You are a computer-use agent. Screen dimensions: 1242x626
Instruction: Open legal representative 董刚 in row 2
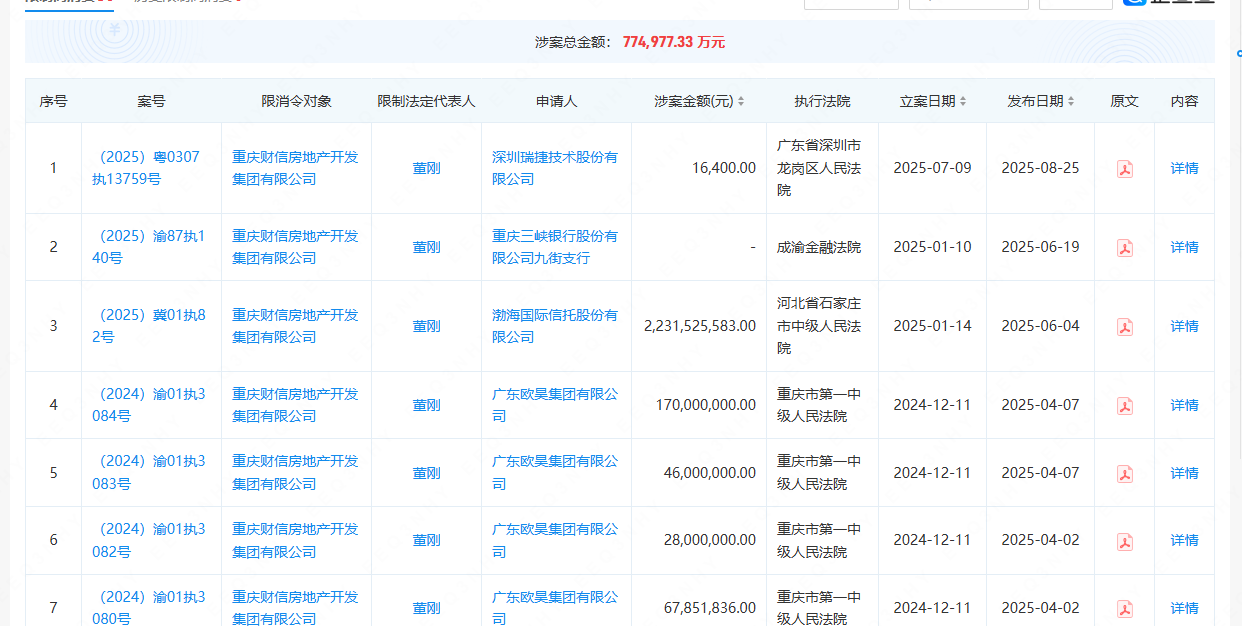coord(426,247)
